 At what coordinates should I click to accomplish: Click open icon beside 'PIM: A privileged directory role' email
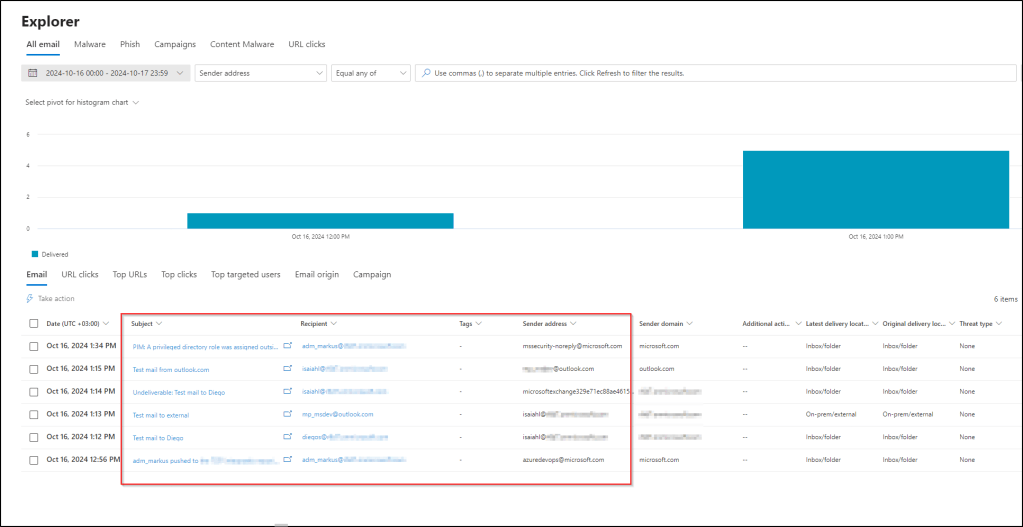pyautogui.click(x=288, y=346)
